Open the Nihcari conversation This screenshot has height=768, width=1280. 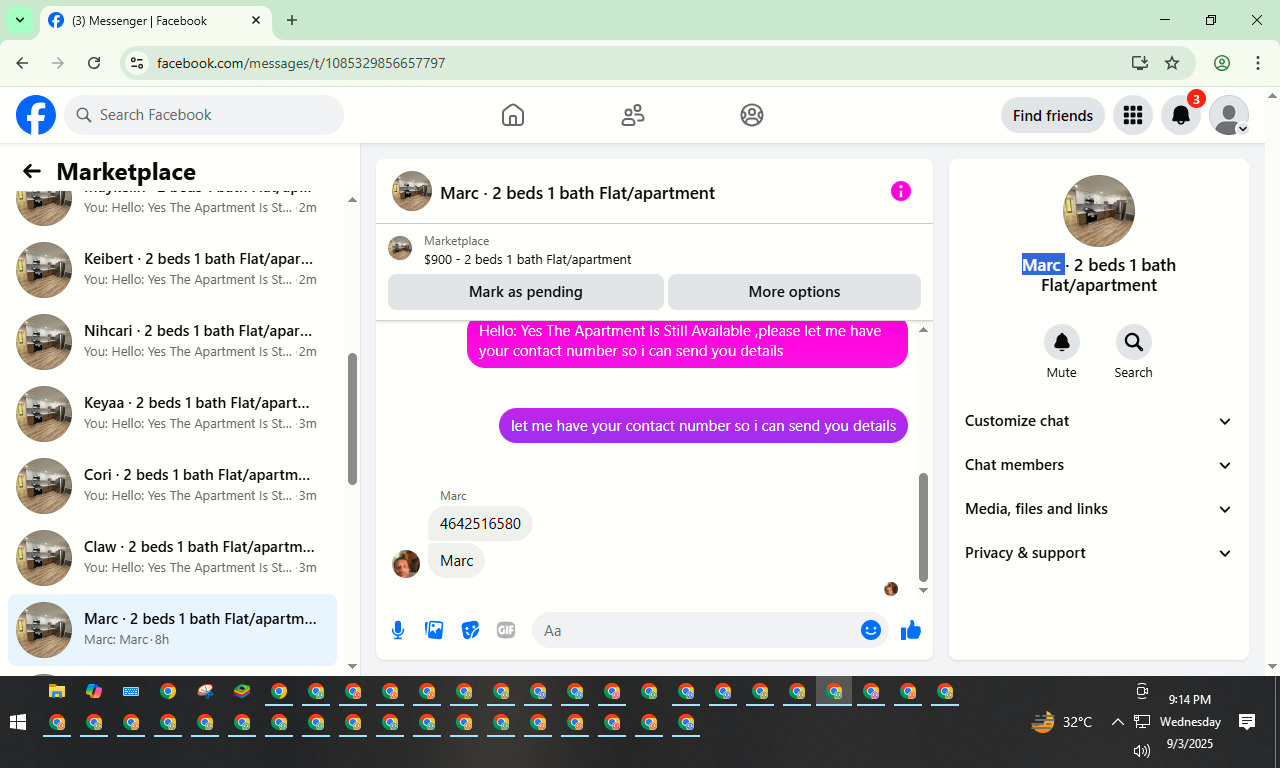point(172,341)
